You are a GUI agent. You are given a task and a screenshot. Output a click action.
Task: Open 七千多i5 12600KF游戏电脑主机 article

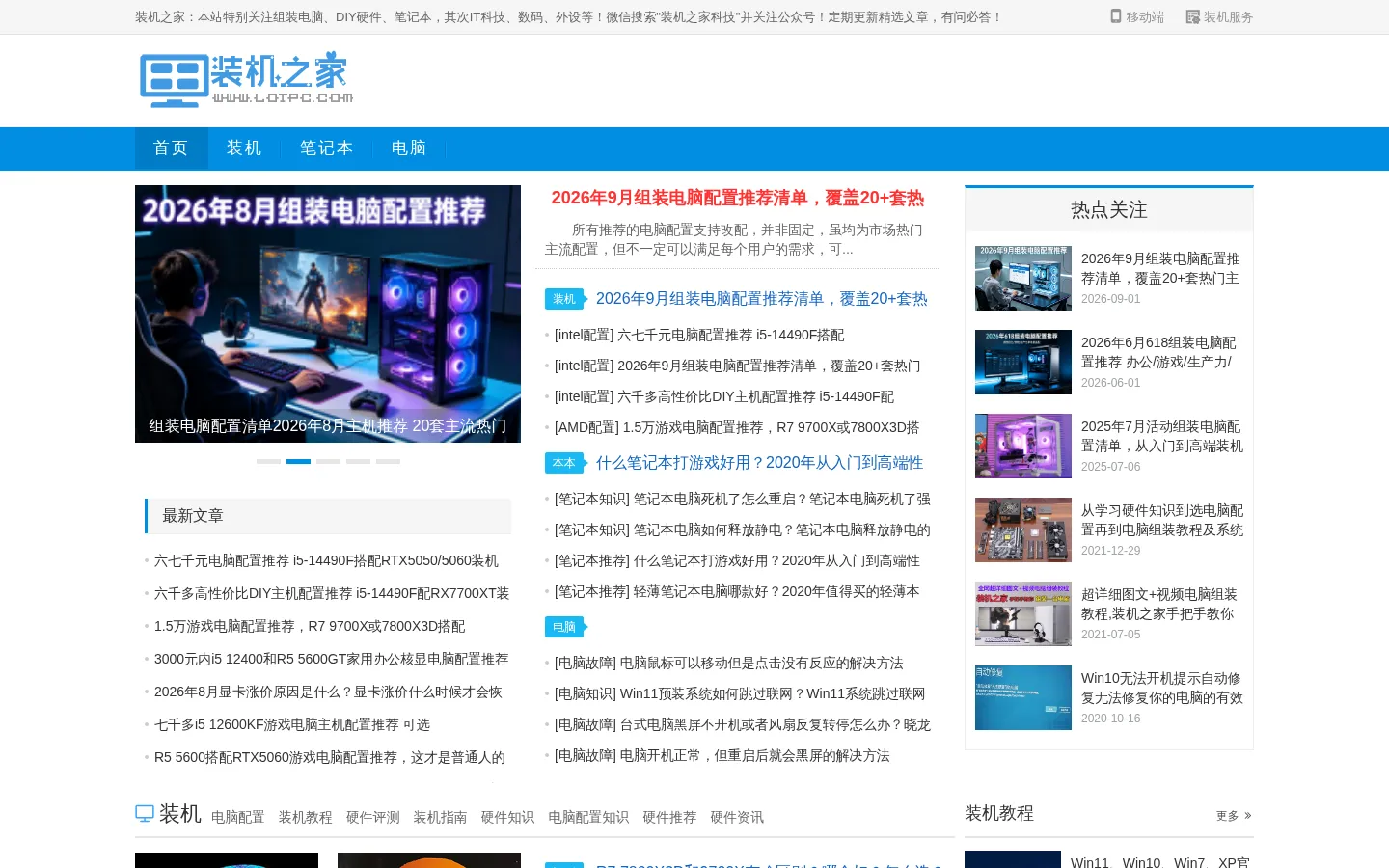point(292,725)
